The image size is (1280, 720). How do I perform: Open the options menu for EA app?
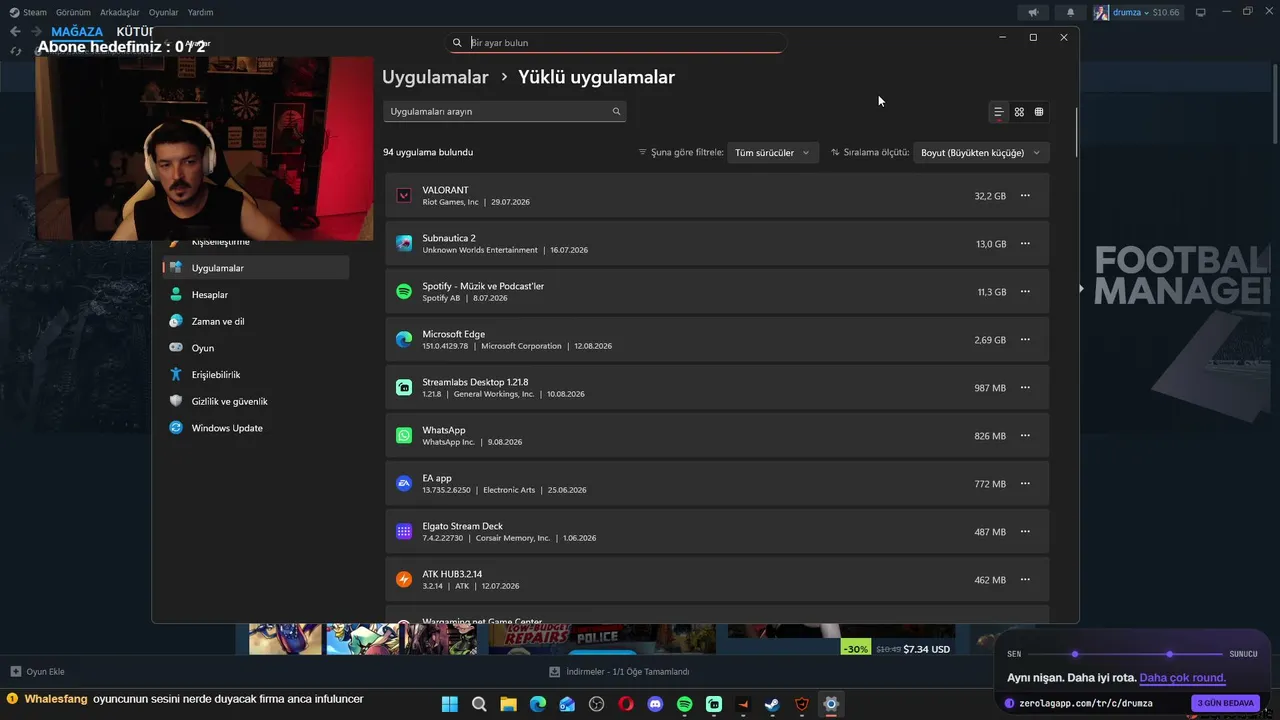coord(1024,484)
